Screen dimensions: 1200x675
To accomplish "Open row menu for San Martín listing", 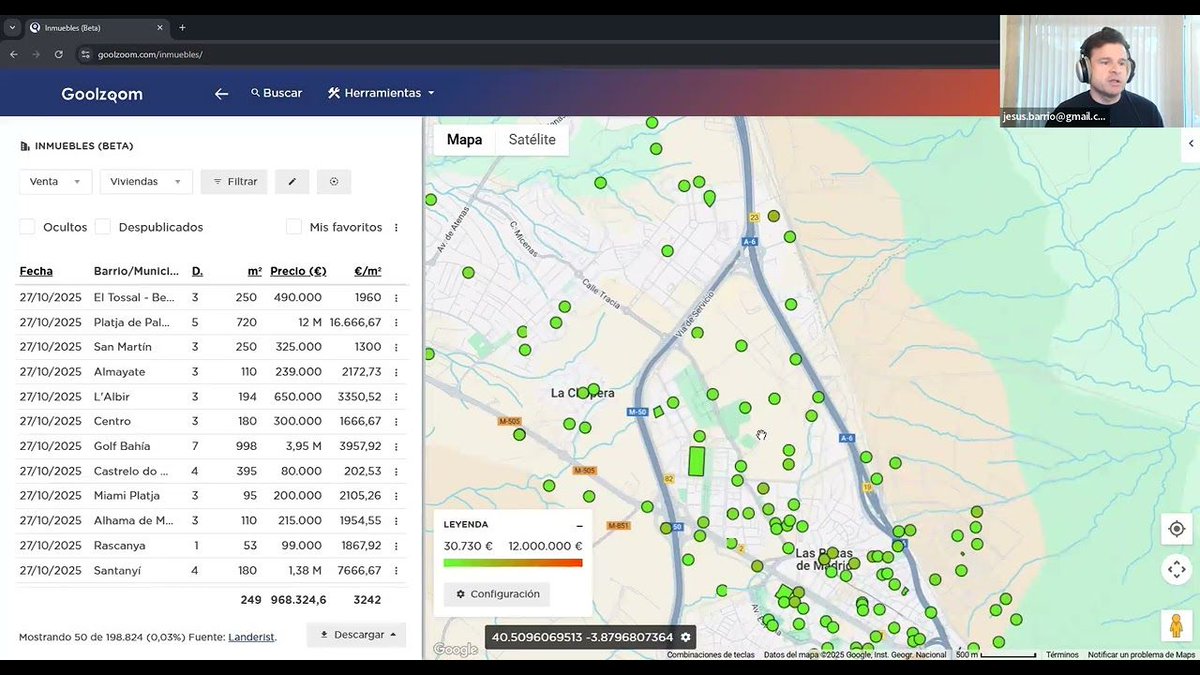I will coord(396,347).
